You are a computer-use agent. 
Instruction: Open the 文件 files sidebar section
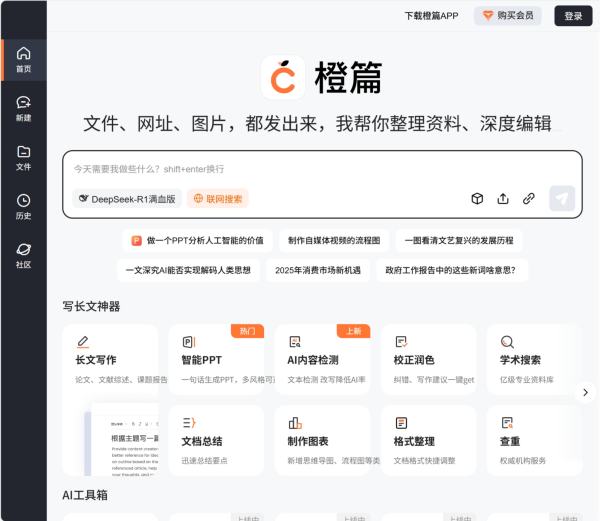(23, 158)
